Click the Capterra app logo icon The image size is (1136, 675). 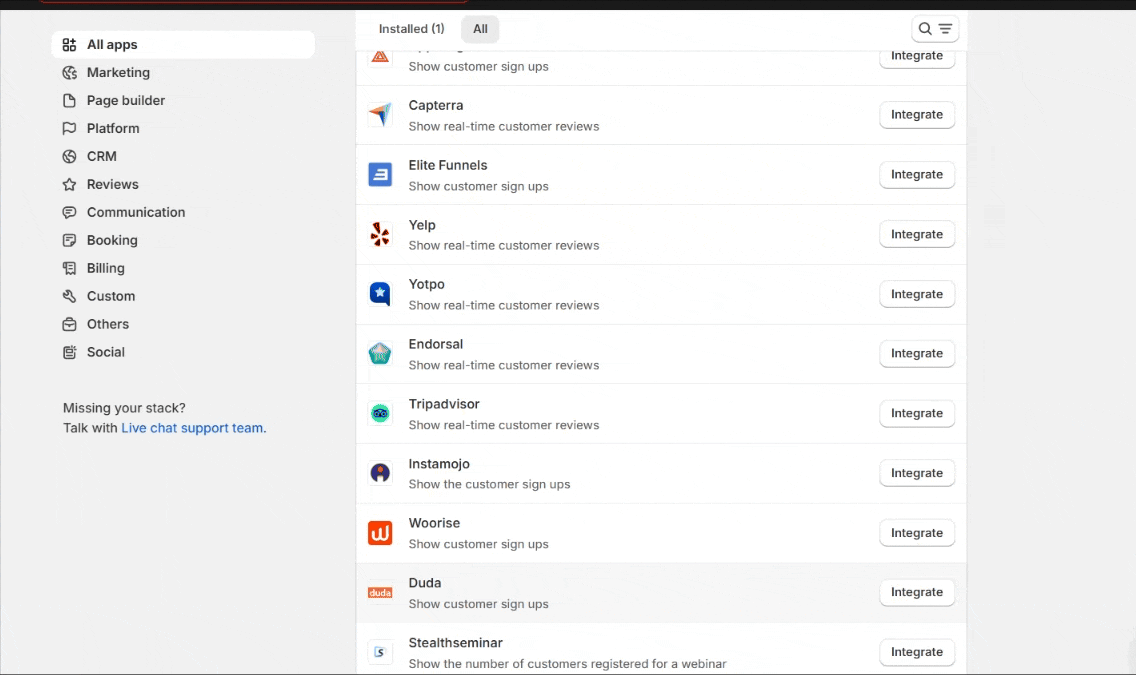click(x=380, y=115)
